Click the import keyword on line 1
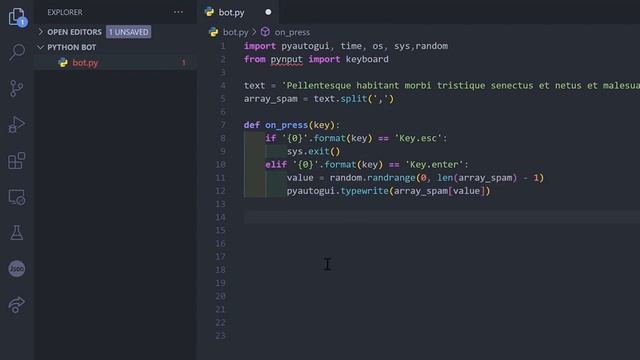Image resolution: width=640 pixels, height=360 pixels. [260, 46]
